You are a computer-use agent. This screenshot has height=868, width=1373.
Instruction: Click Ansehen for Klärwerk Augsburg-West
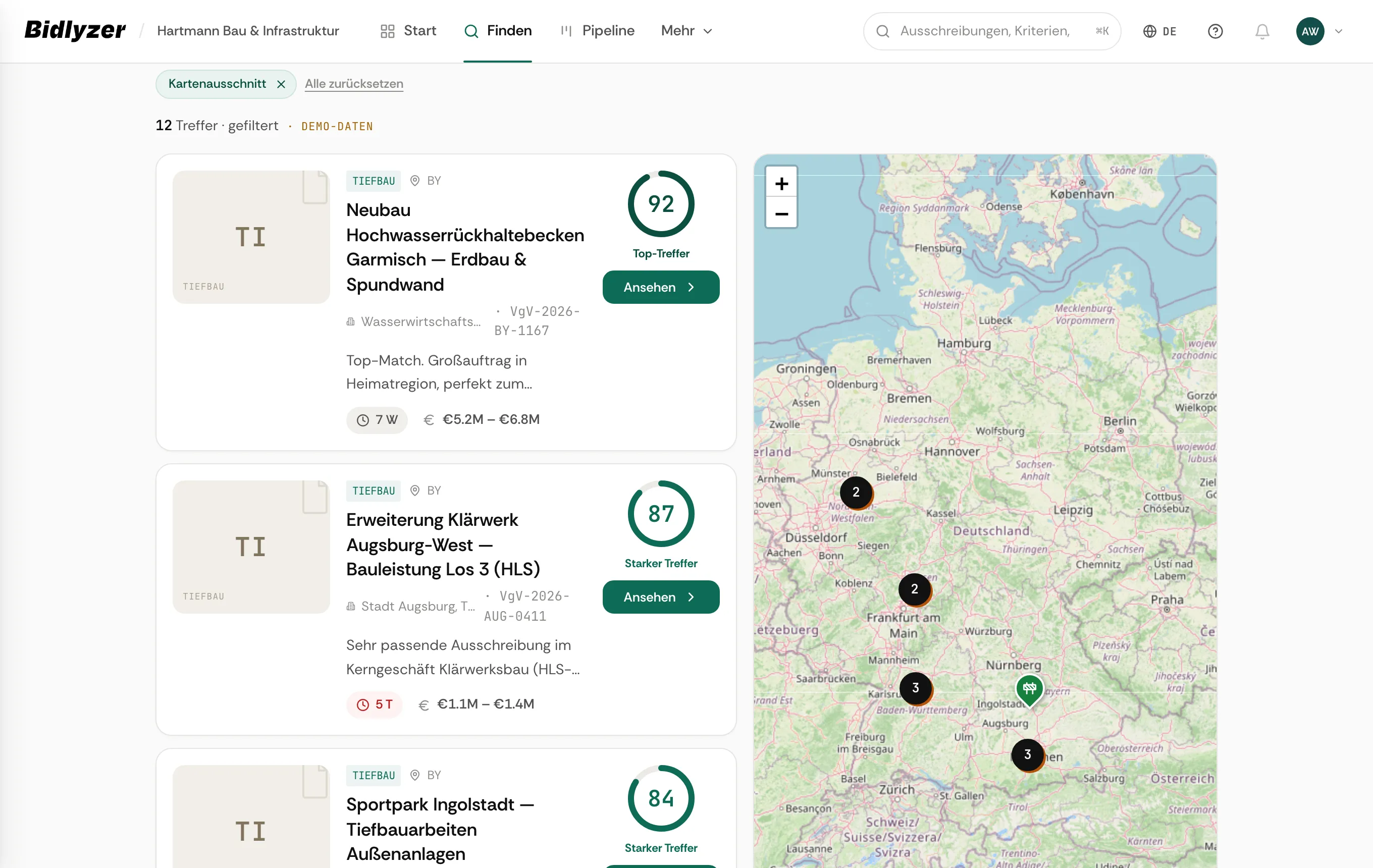tap(660, 596)
